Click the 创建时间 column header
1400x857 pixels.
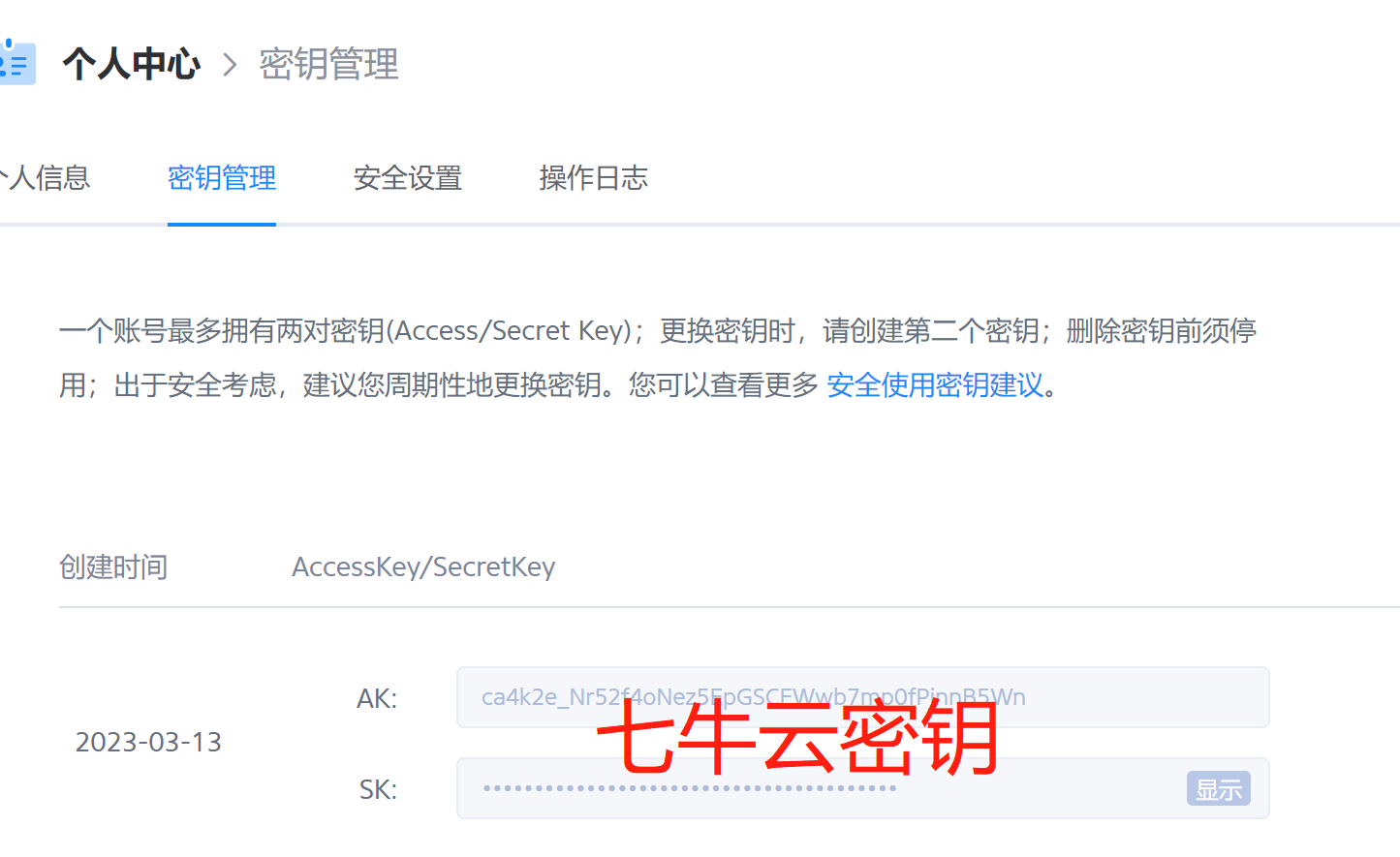tap(113, 566)
